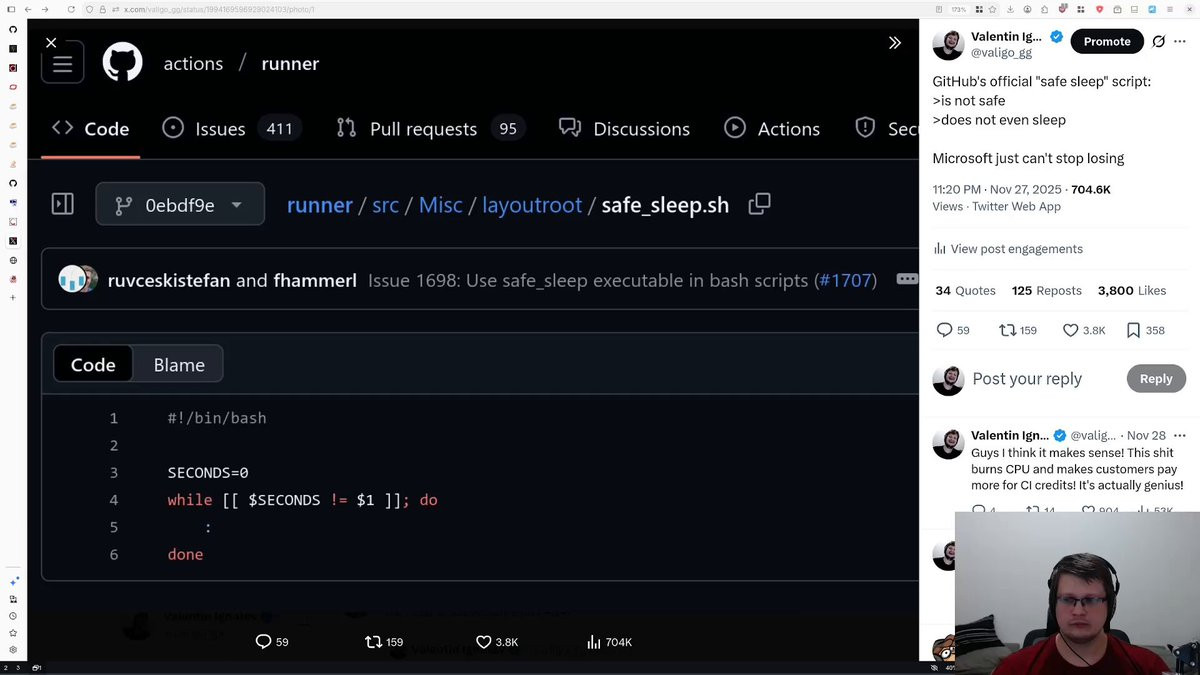Click the Reply button

[x=1156, y=378]
